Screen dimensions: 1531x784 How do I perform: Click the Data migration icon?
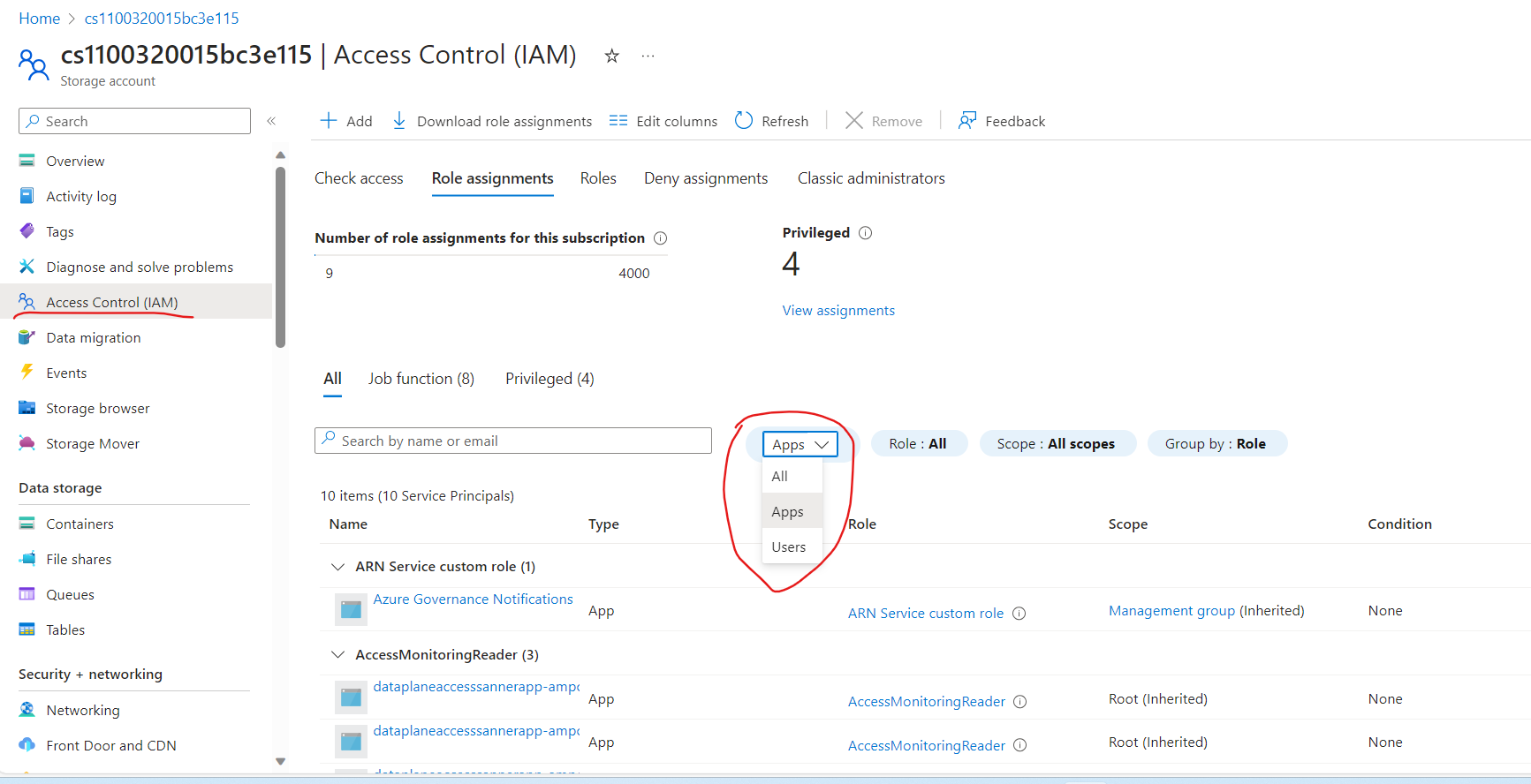27,337
